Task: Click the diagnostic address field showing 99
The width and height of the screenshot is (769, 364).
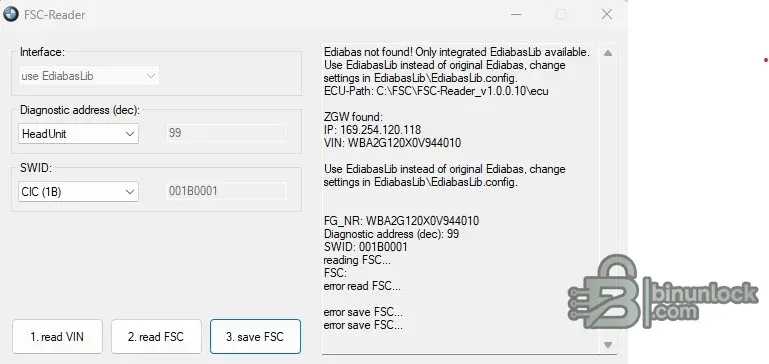Action: click(226, 133)
